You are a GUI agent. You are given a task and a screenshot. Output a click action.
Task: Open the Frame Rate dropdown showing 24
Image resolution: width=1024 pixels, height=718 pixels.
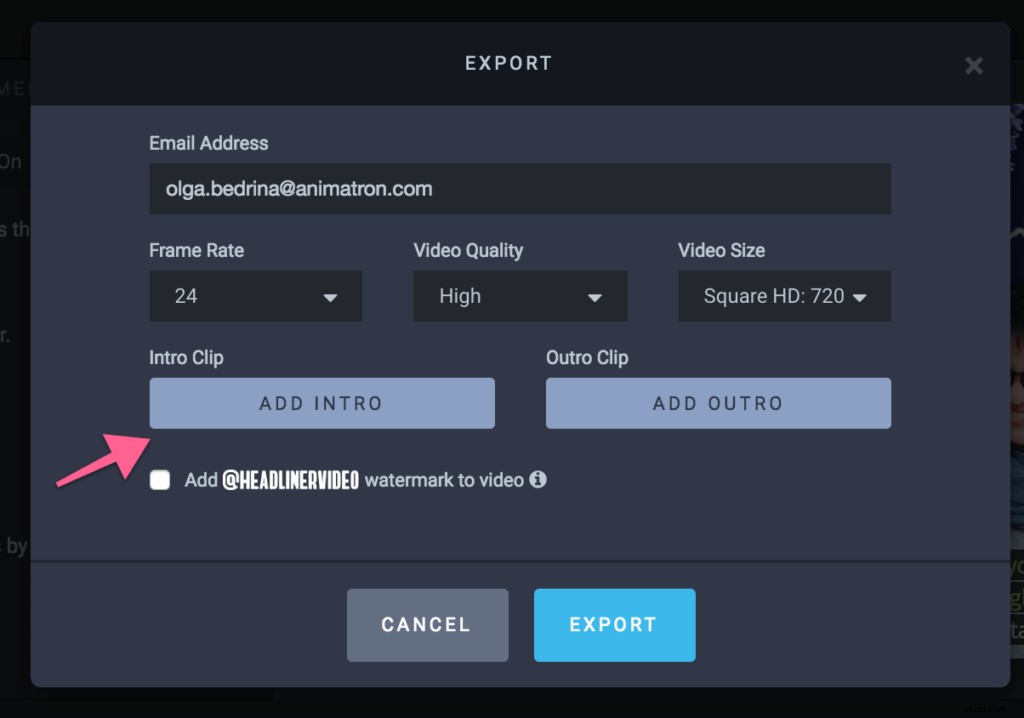coord(255,296)
